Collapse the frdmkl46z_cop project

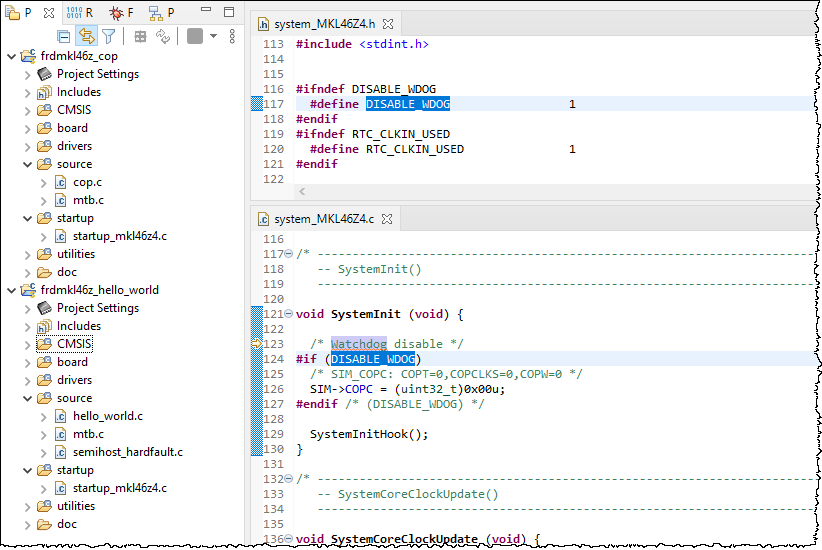(12, 56)
